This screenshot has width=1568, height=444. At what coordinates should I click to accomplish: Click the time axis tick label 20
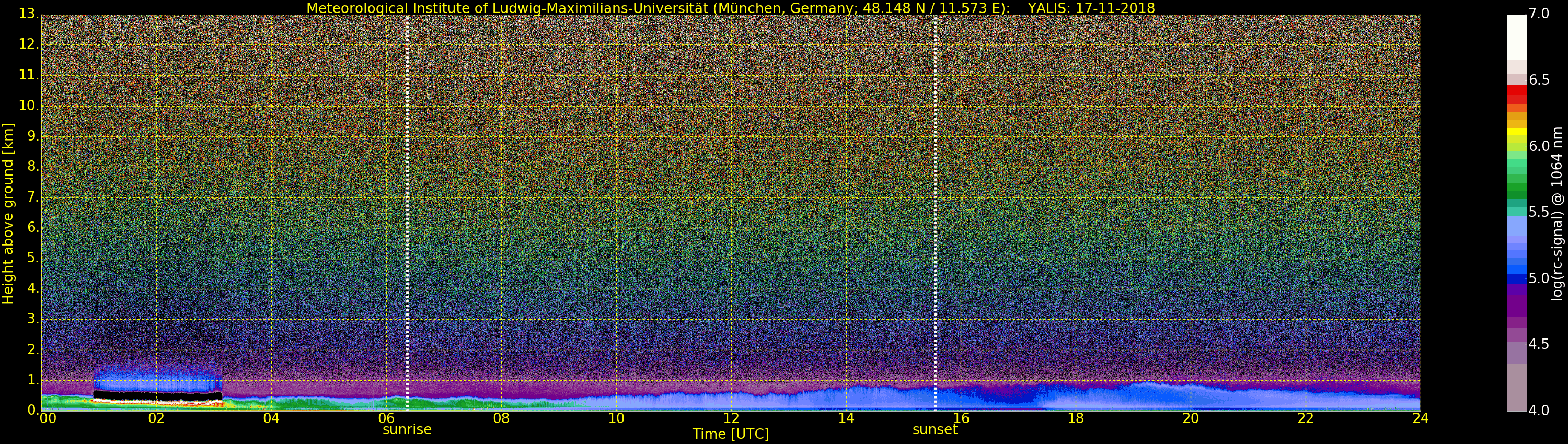click(1191, 418)
